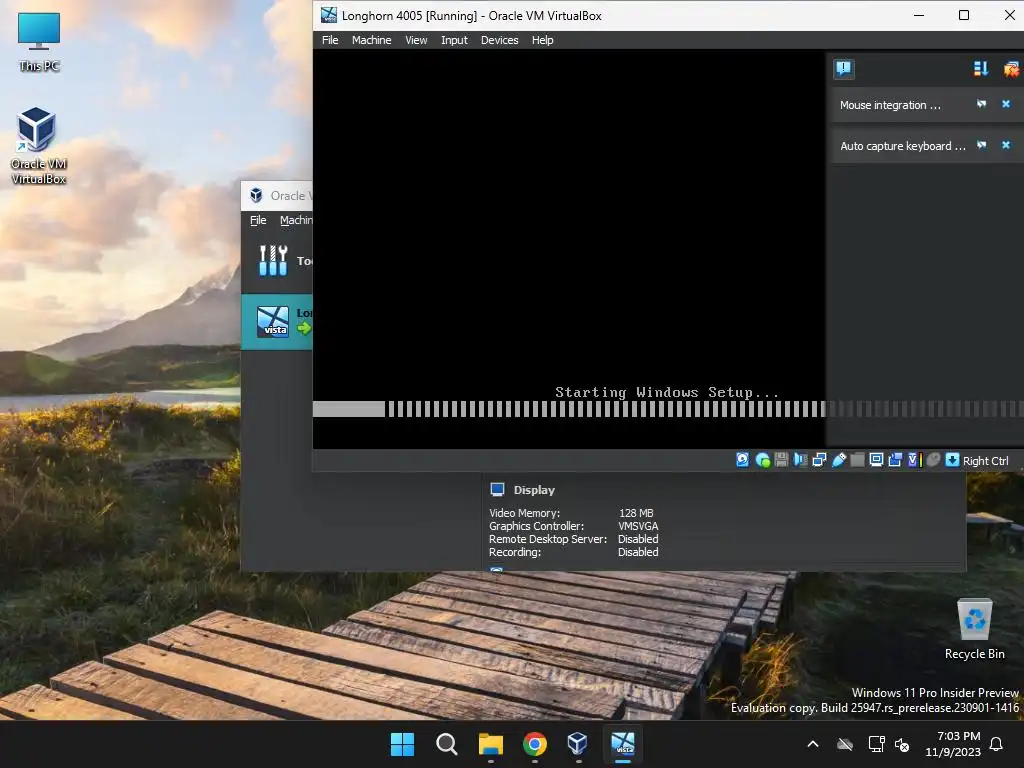
Task: Open the Devices menu
Action: (500, 40)
